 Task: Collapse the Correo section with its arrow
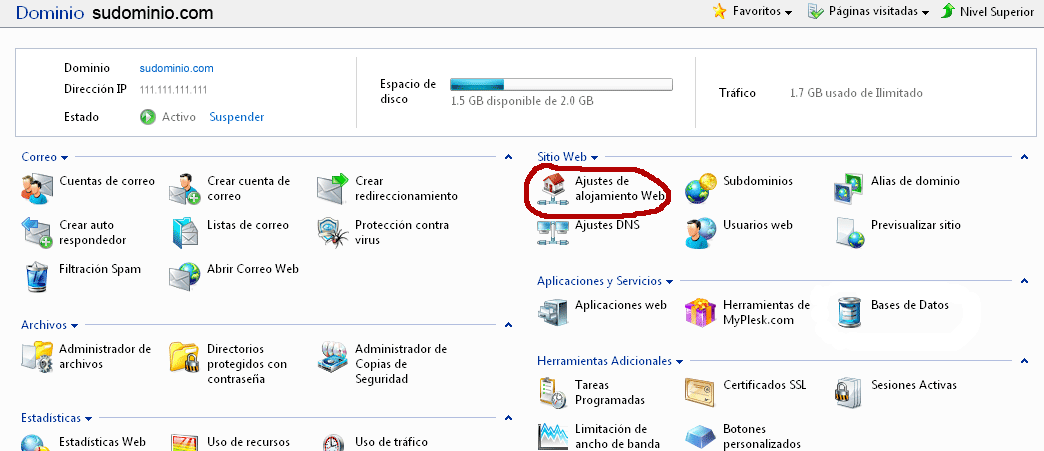[508, 158]
